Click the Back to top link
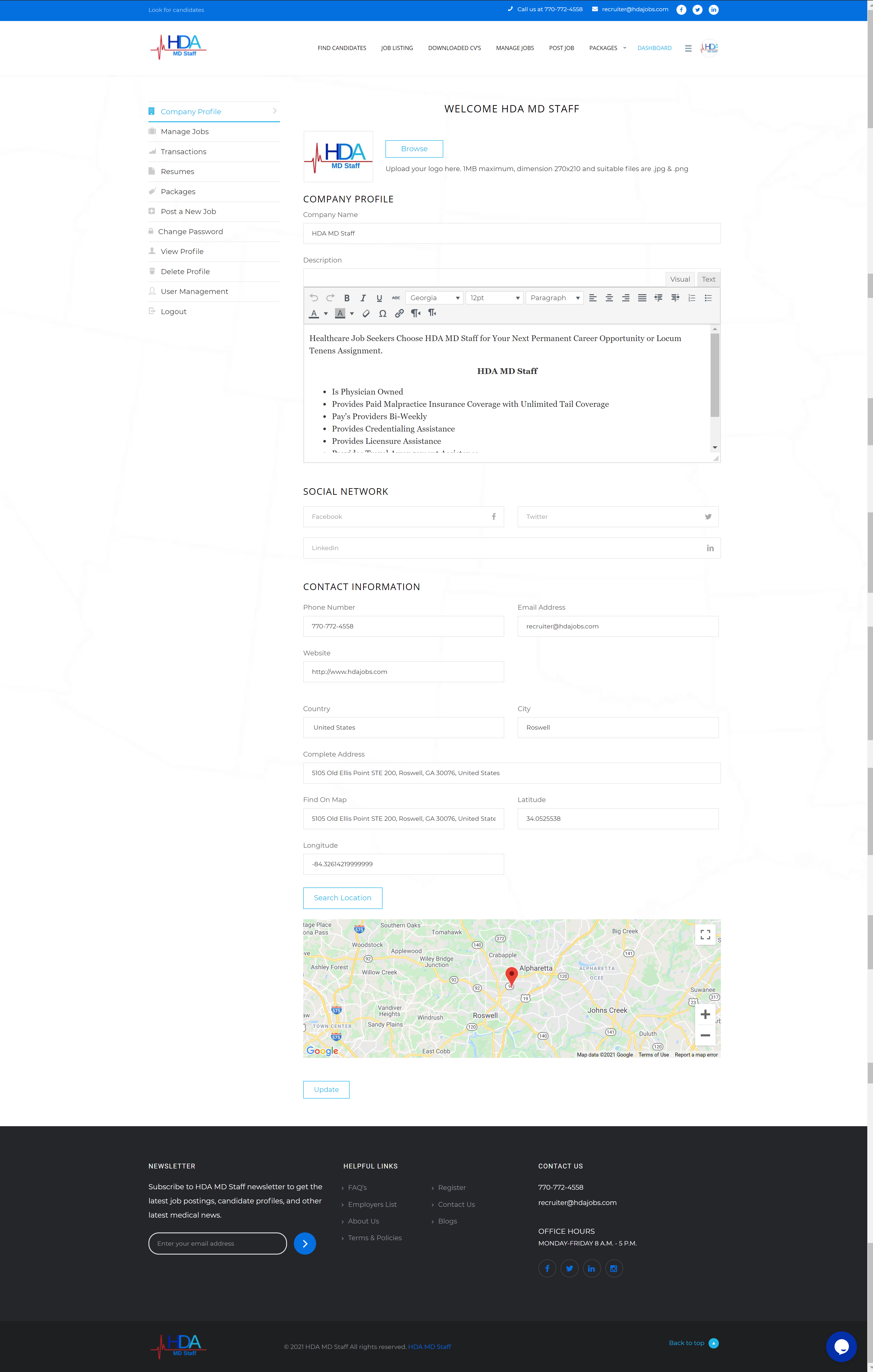This screenshot has height=1372, width=873. tap(693, 1343)
